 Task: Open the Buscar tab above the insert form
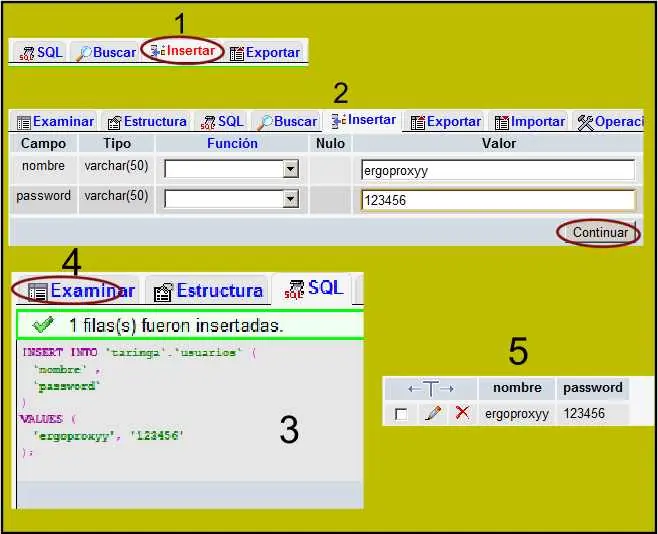[x=287, y=122]
